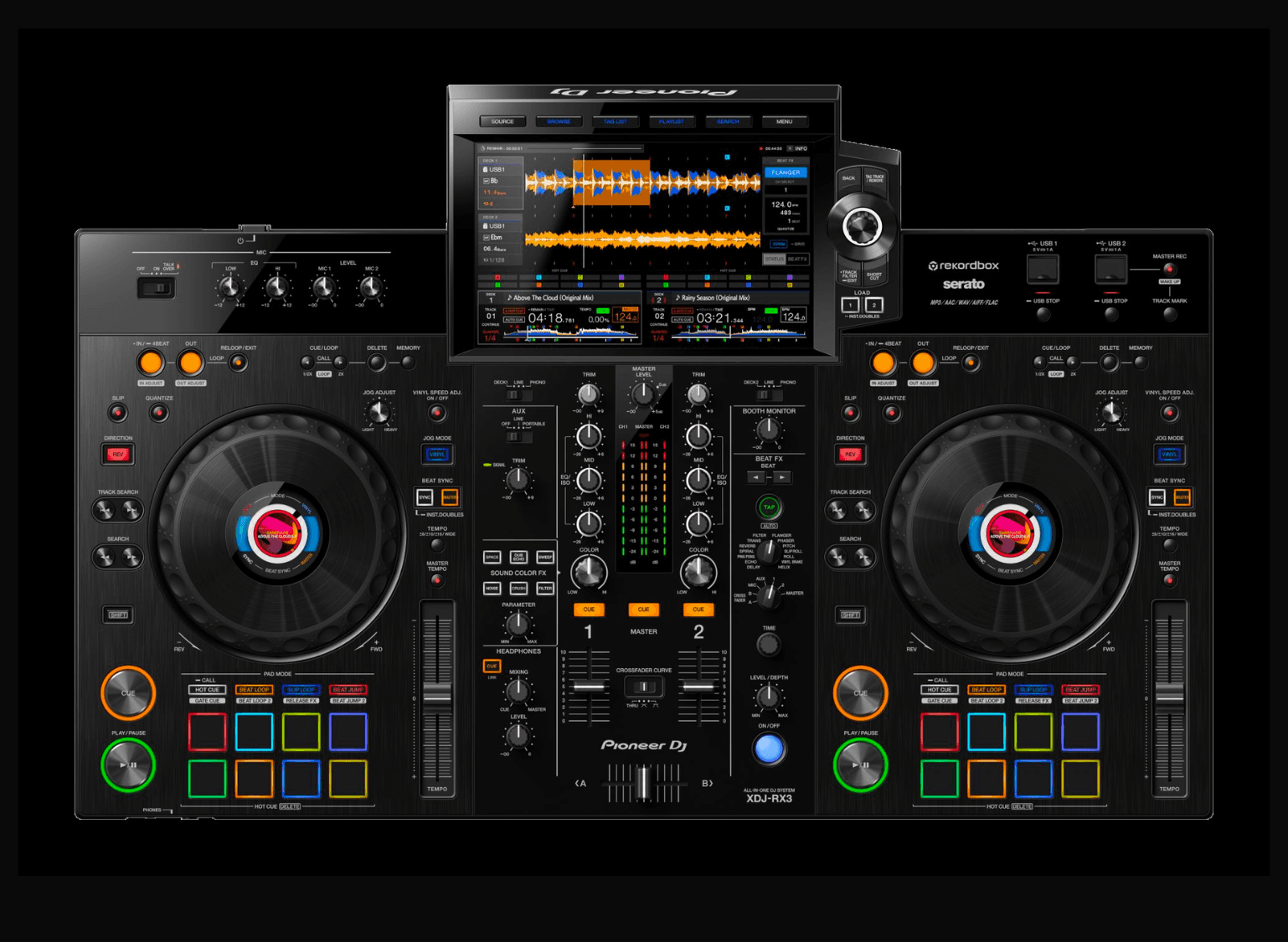Toggle the left deck SLIP button
Image resolution: width=1288 pixels, height=942 pixels.
[x=118, y=413]
